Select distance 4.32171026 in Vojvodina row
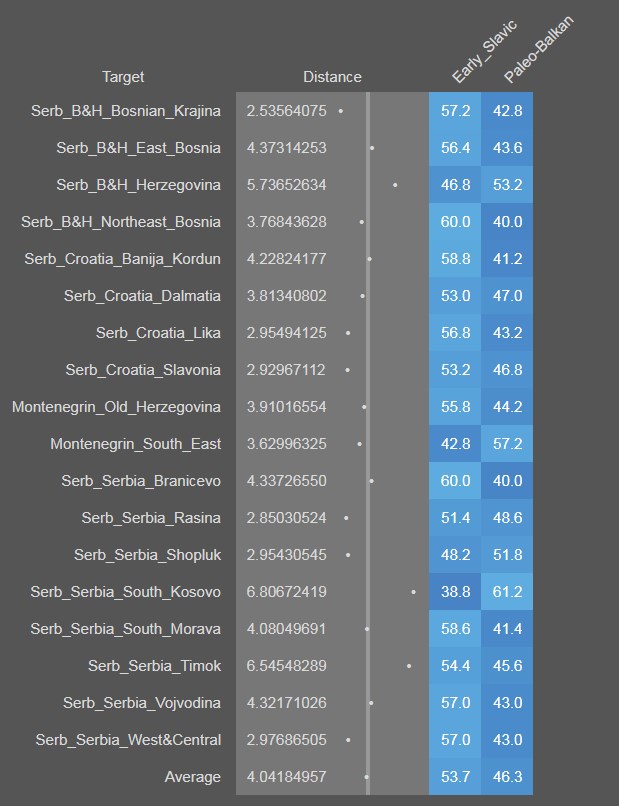This screenshot has width=619, height=806. pos(287,703)
